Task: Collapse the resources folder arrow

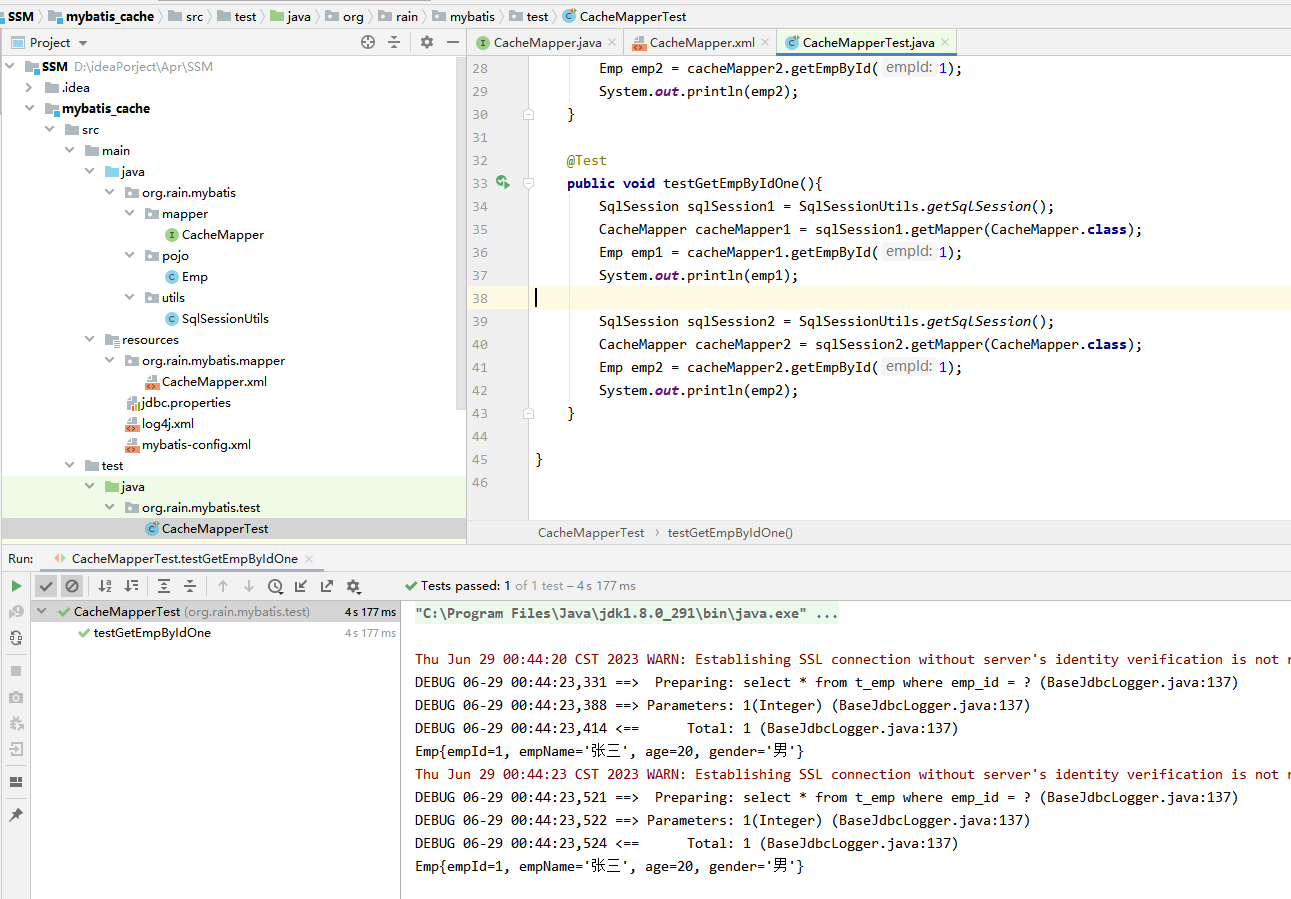Action: (90, 340)
